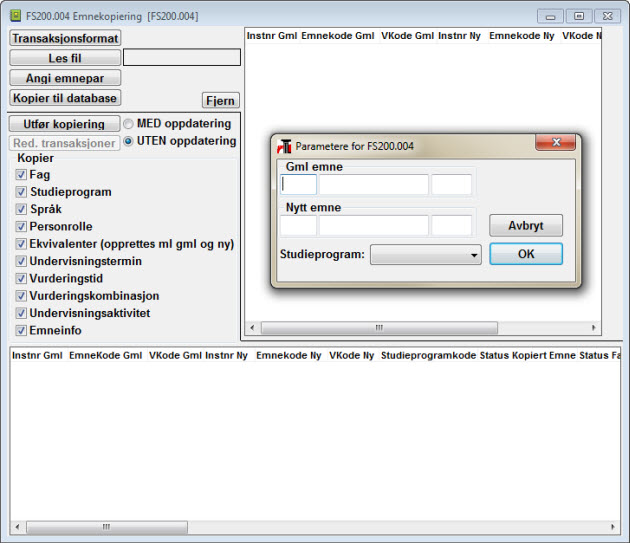Click the Red. transaksjoner button
Screen dimensions: 630x543
64,143
